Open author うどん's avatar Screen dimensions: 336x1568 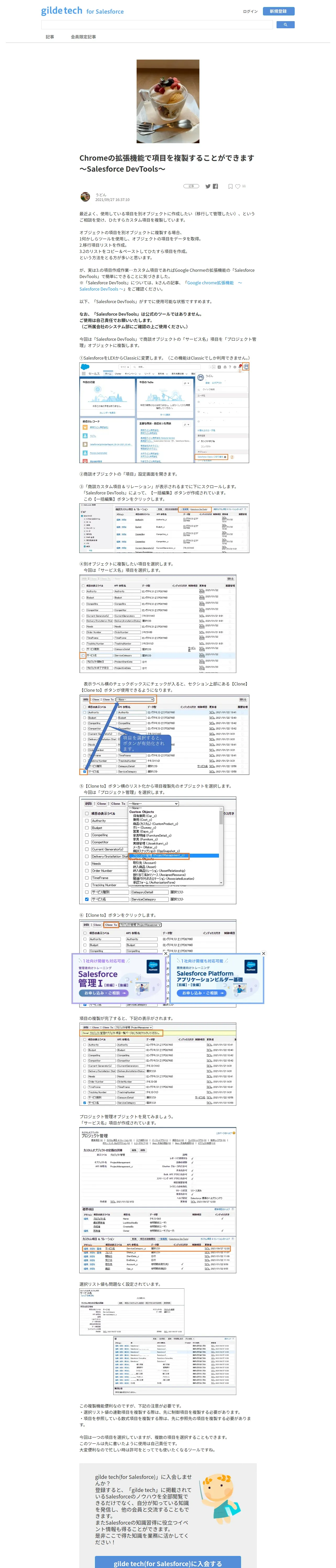point(85,197)
